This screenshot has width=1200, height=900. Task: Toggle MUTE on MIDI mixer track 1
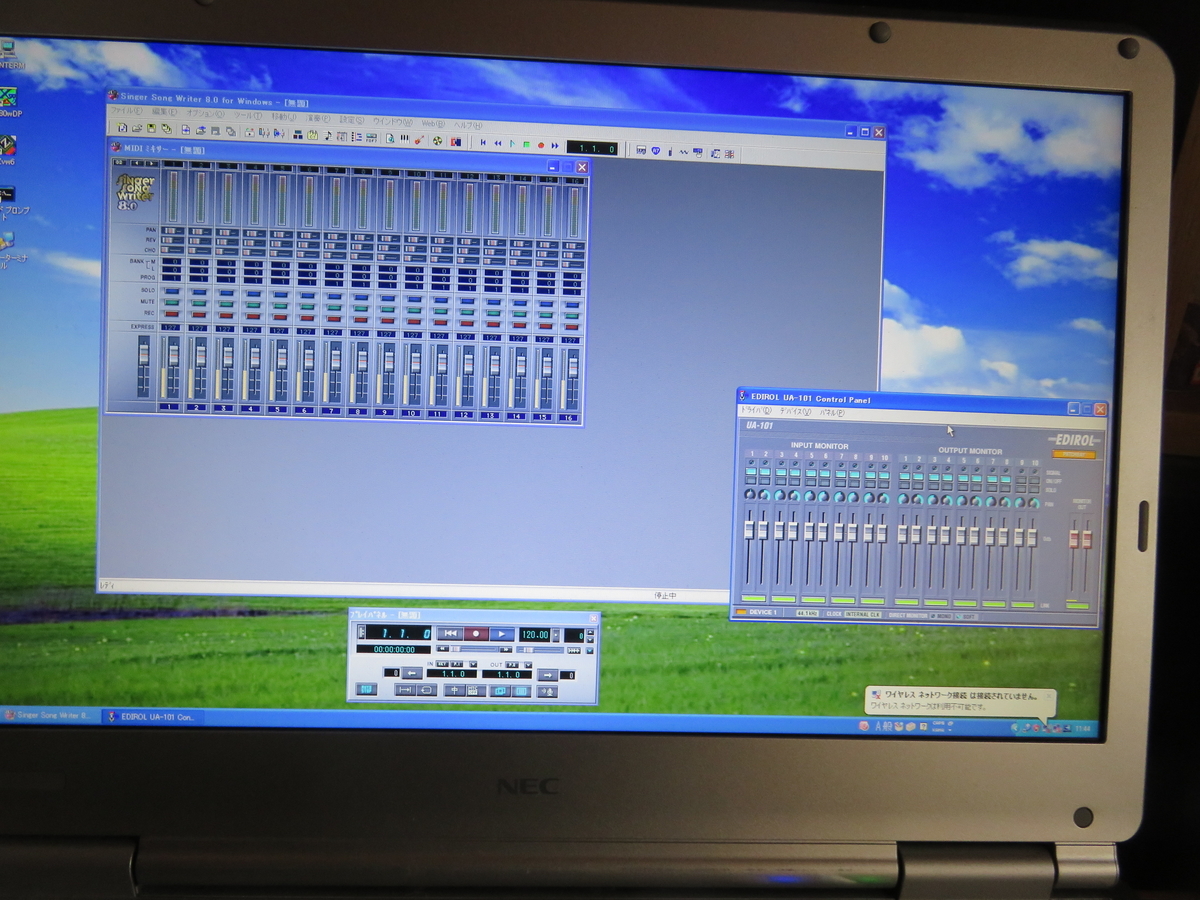pyautogui.click(x=171, y=301)
